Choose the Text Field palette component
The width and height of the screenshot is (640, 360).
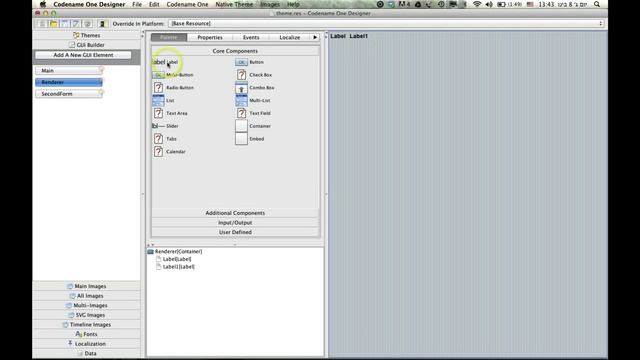click(x=253, y=113)
